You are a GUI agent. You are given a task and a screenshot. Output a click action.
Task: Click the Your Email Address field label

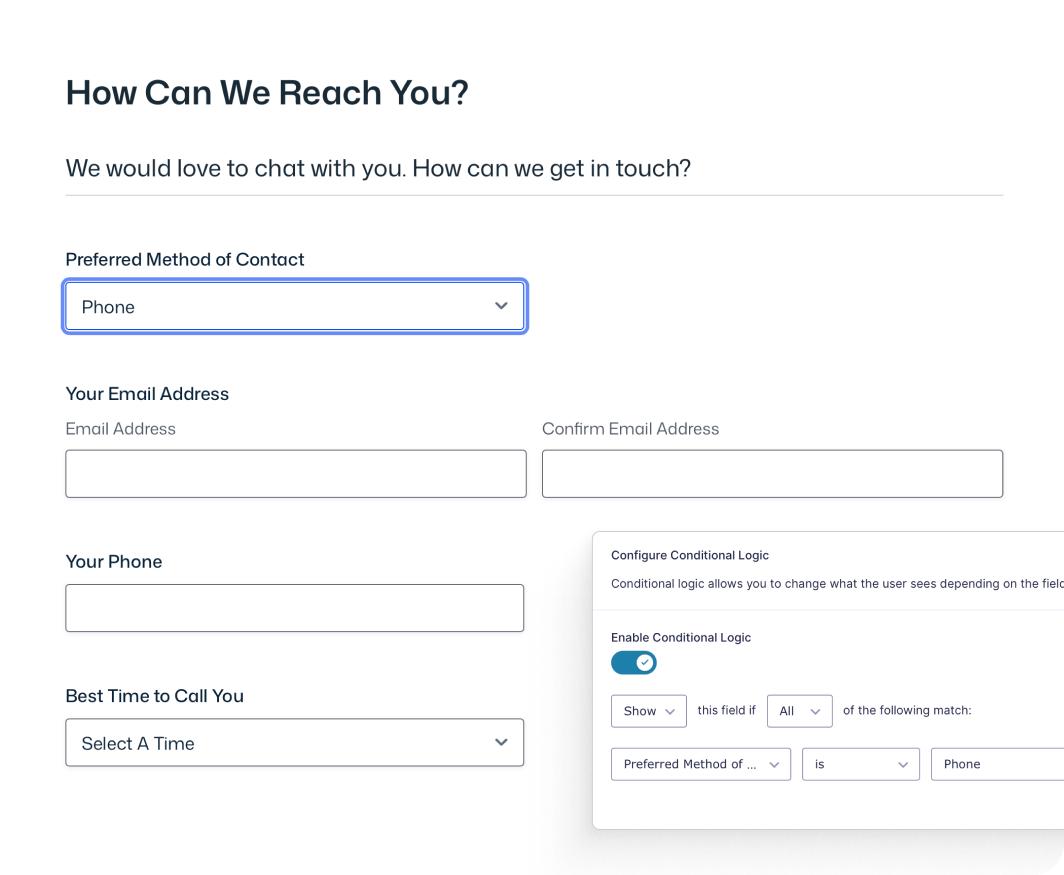[x=147, y=394]
